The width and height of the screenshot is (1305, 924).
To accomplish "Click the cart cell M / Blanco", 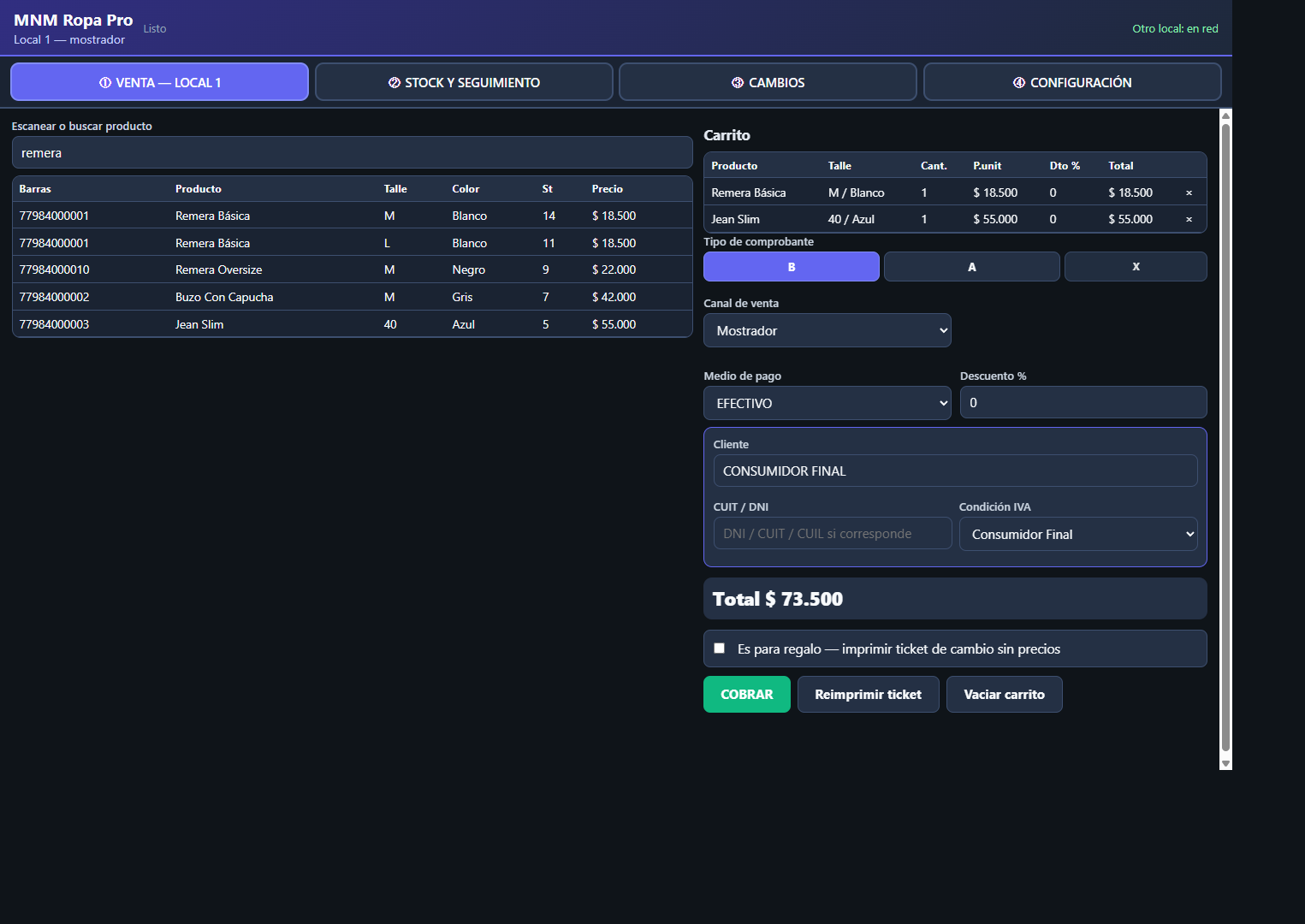I will point(857,192).
